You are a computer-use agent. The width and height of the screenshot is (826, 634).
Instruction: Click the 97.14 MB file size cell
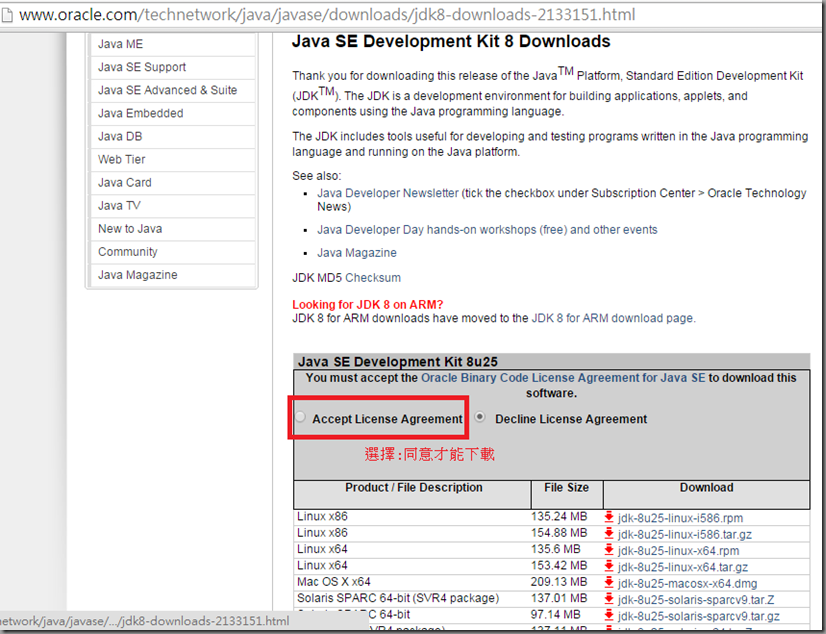click(x=555, y=615)
